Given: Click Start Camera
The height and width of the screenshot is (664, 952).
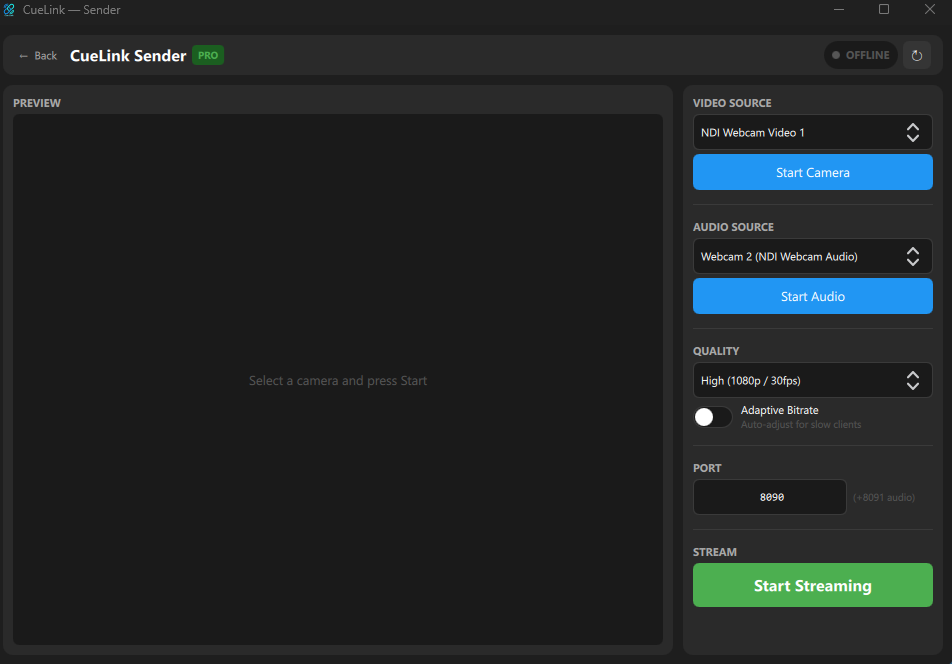Looking at the screenshot, I should pos(812,172).
